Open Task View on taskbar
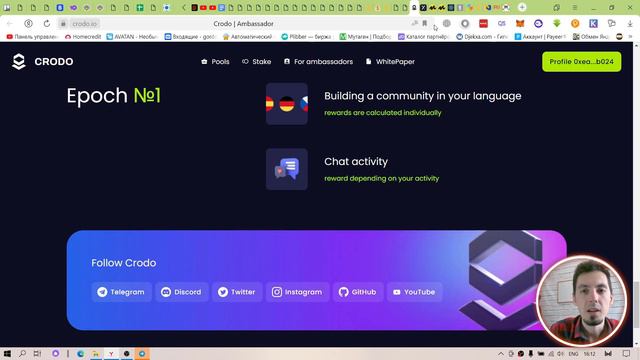Image resolution: width=640 pixels, height=360 pixels. 37,353
